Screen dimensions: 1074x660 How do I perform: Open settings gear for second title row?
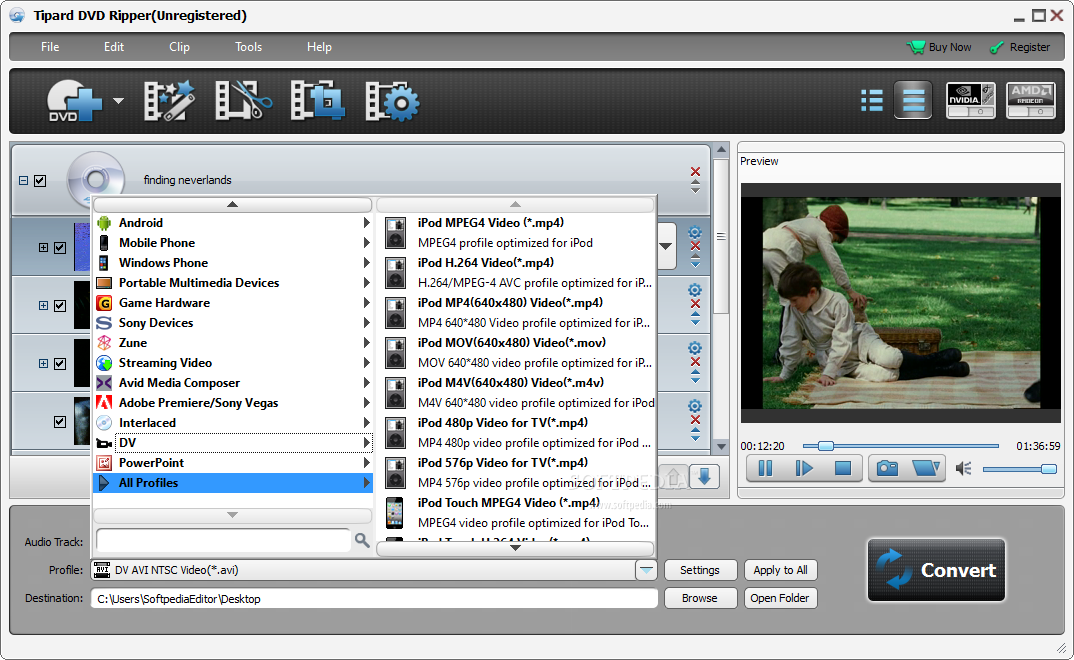click(x=695, y=290)
